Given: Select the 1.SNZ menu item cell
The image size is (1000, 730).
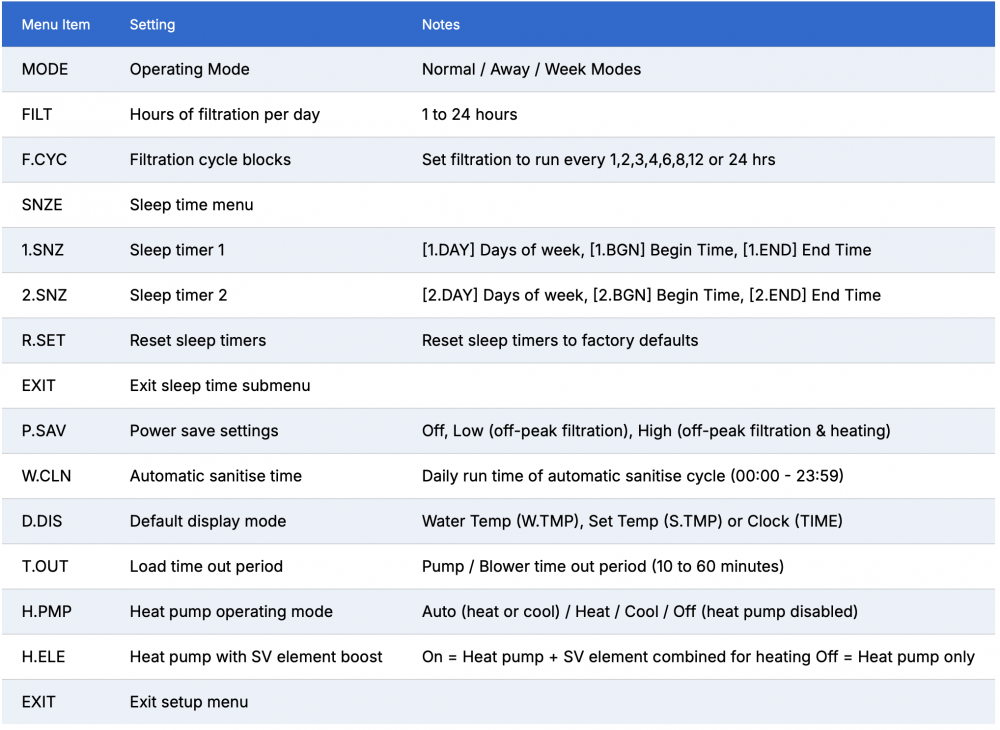Looking at the screenshot, I should click(43, 251).
